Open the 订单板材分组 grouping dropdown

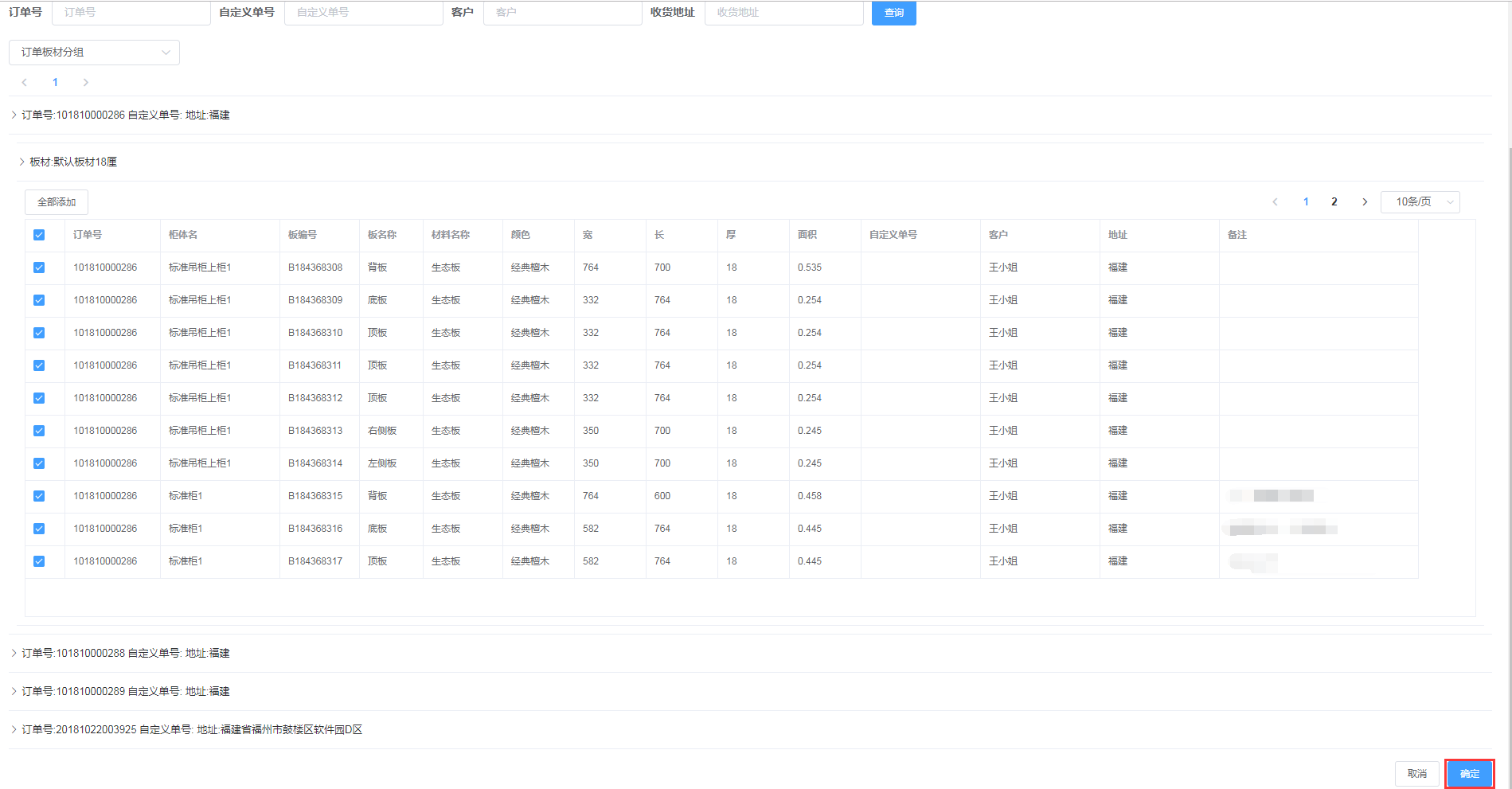(94, 53)
